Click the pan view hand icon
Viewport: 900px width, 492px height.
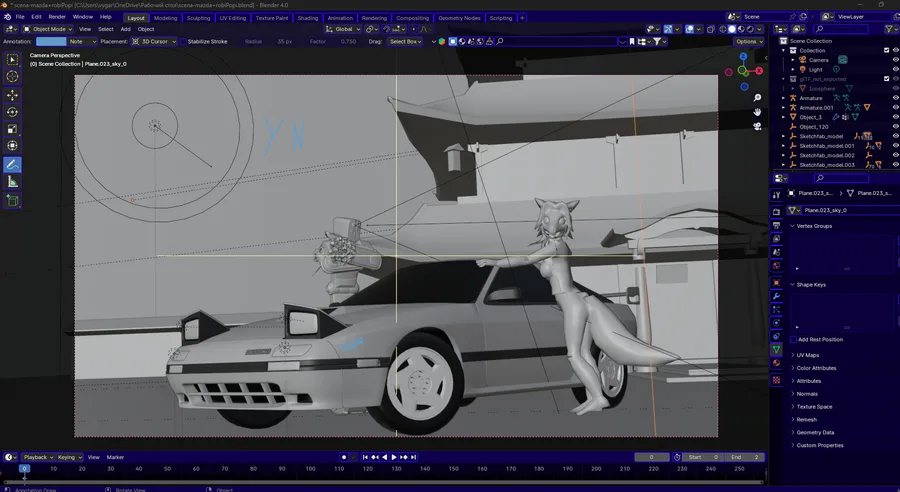[x=758, y=112]
